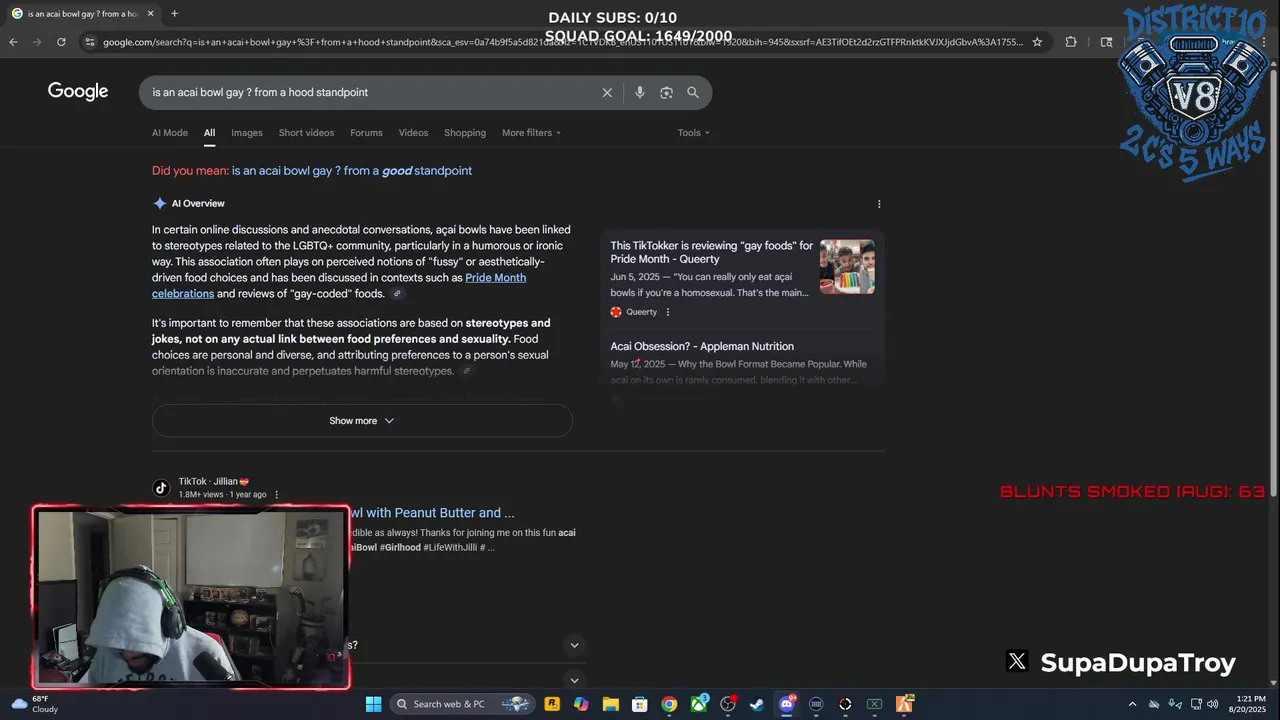1280x720 pixels.
Task: Open the volume control in system tray
Action: click(1215, 704)
